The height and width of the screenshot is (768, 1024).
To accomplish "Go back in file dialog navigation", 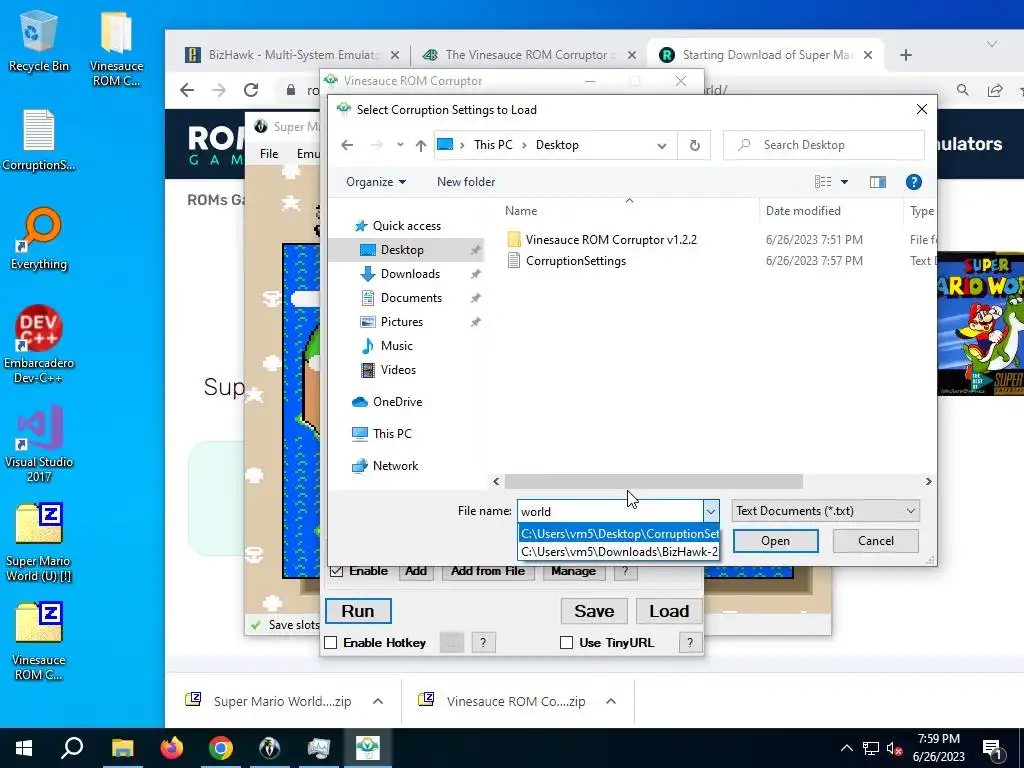I will pos(347,145).
